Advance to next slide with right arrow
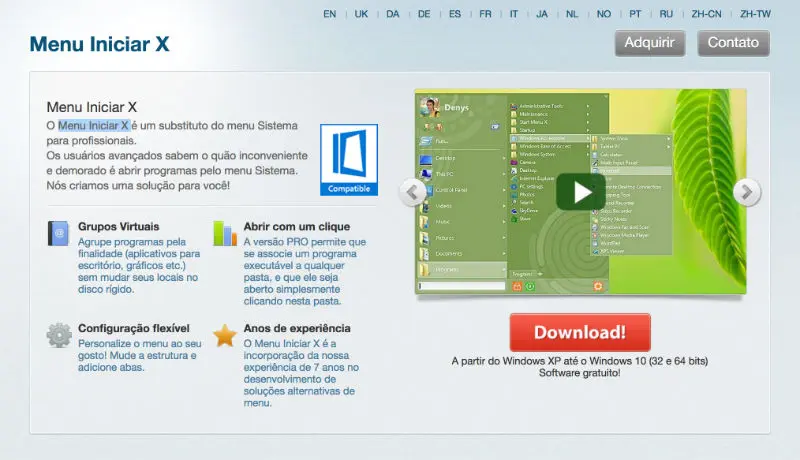This screenshot has width=800, height=460. tap(747, 191)
